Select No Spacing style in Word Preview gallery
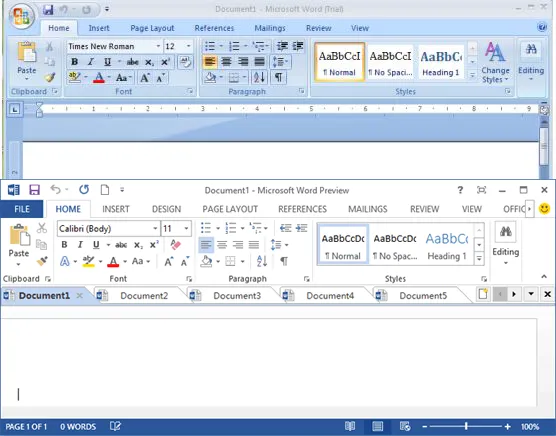 (x=395, y=245)
